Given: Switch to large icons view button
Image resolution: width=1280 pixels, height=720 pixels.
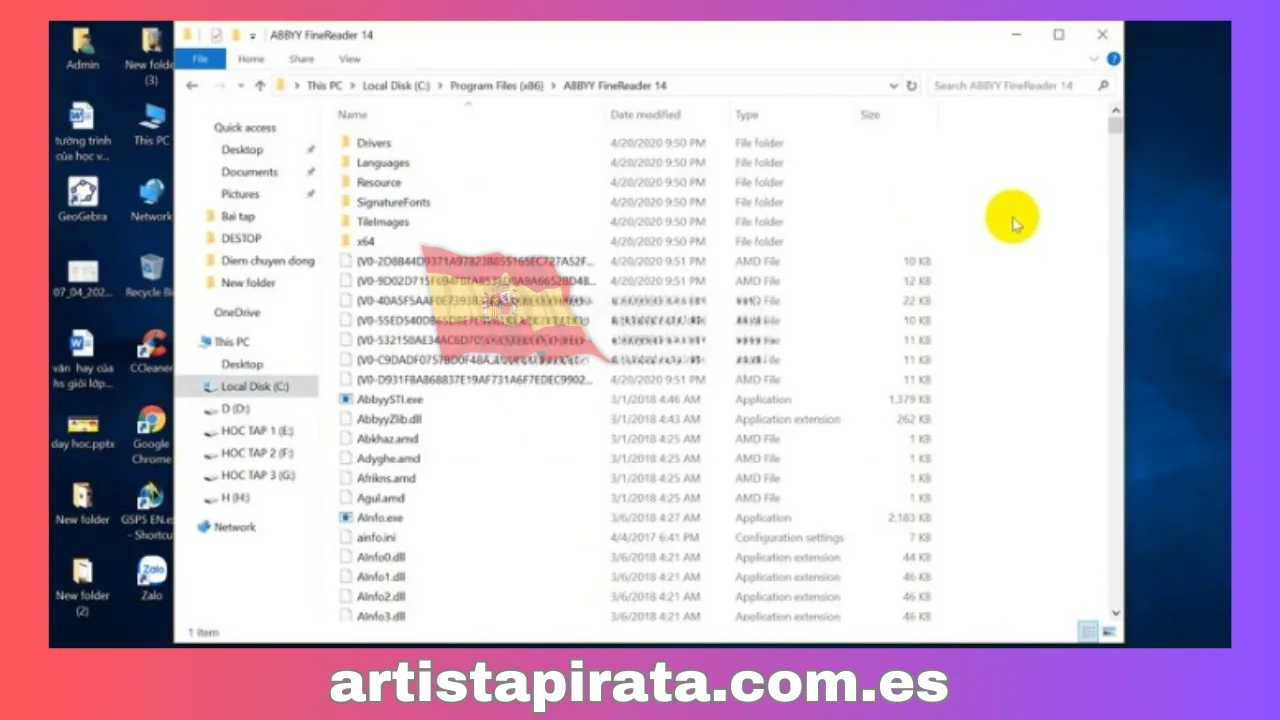Looking at the screenshot, I should tap(1109, 632).
